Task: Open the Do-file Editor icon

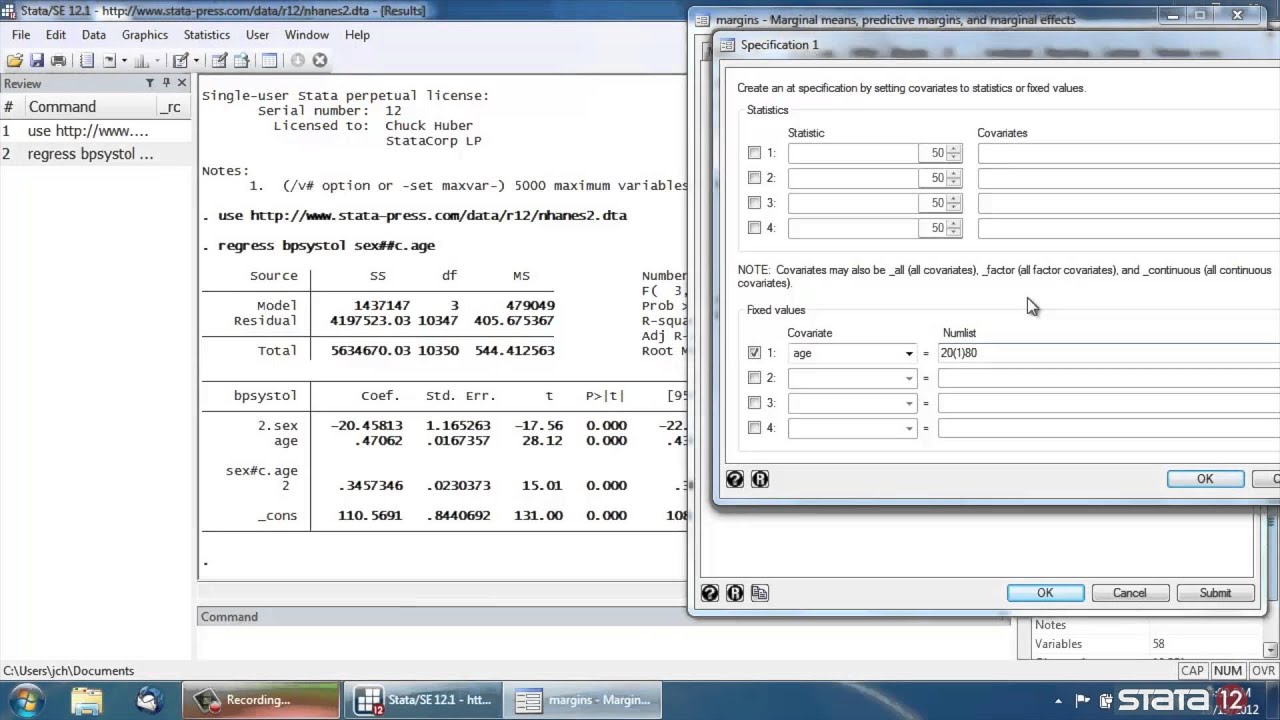Action: coord(181,60)
